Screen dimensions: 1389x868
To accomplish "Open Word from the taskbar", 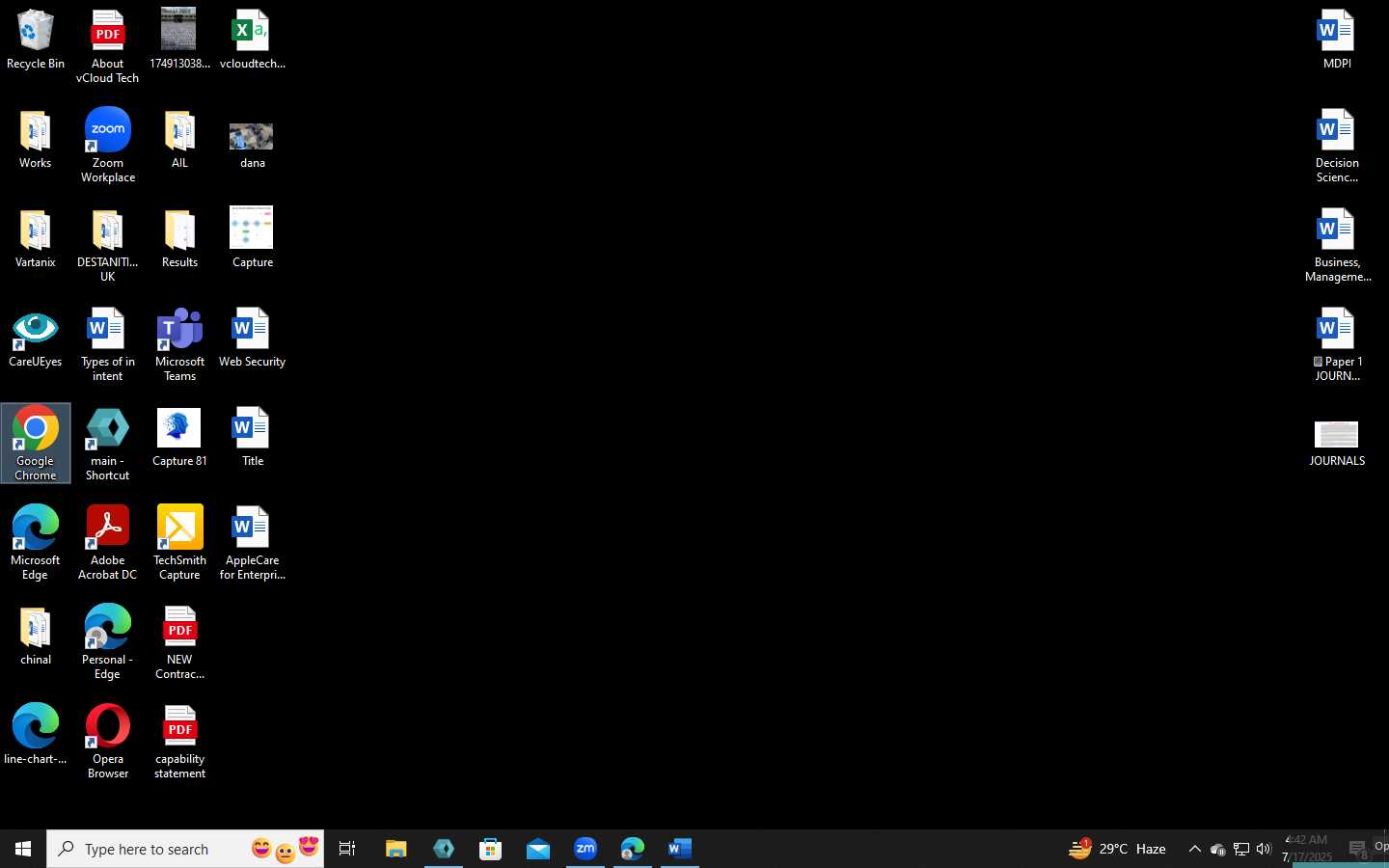I will pyautogui.click(x=680, y=849).
